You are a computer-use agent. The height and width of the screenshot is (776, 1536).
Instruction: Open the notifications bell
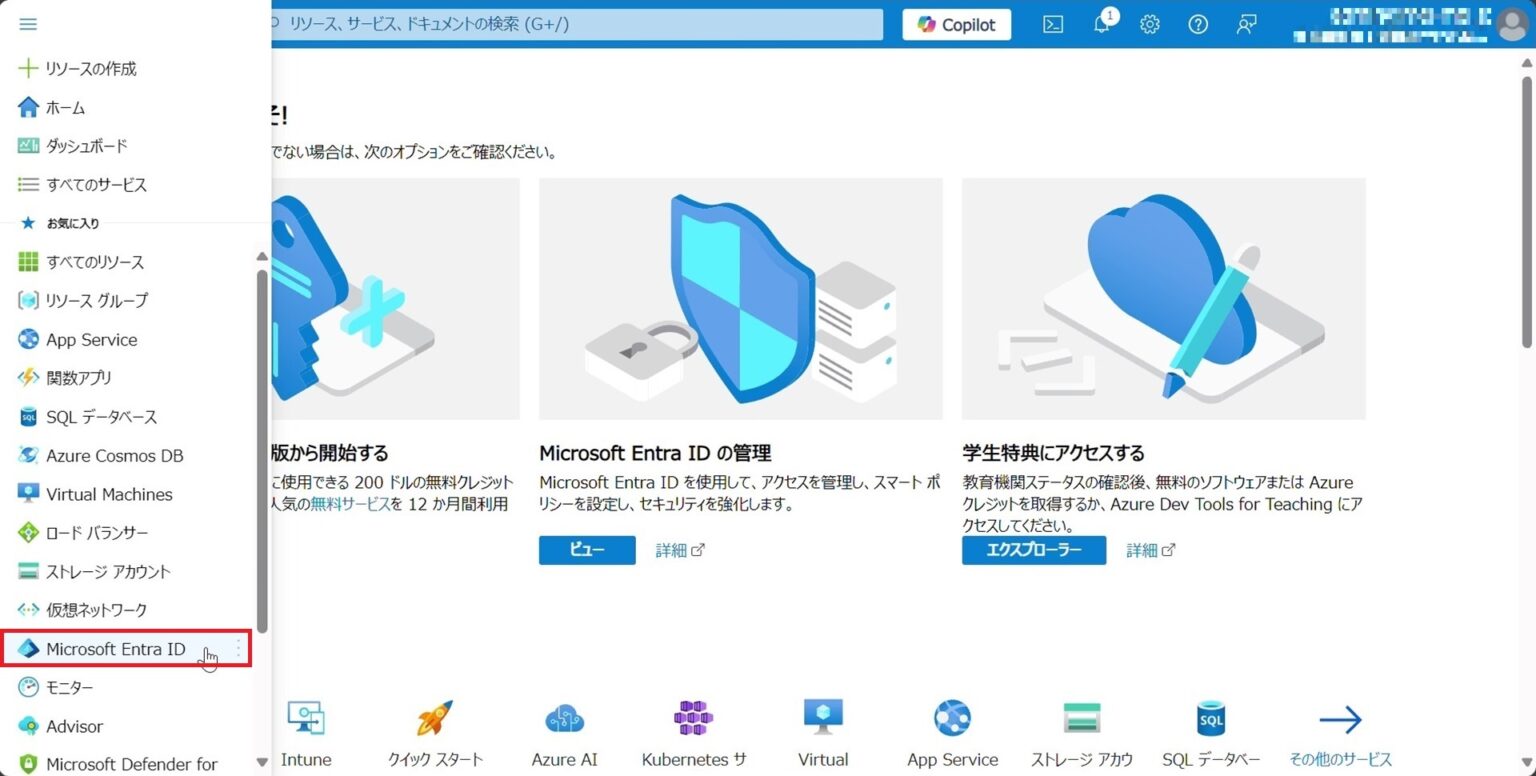point(1101,24)
